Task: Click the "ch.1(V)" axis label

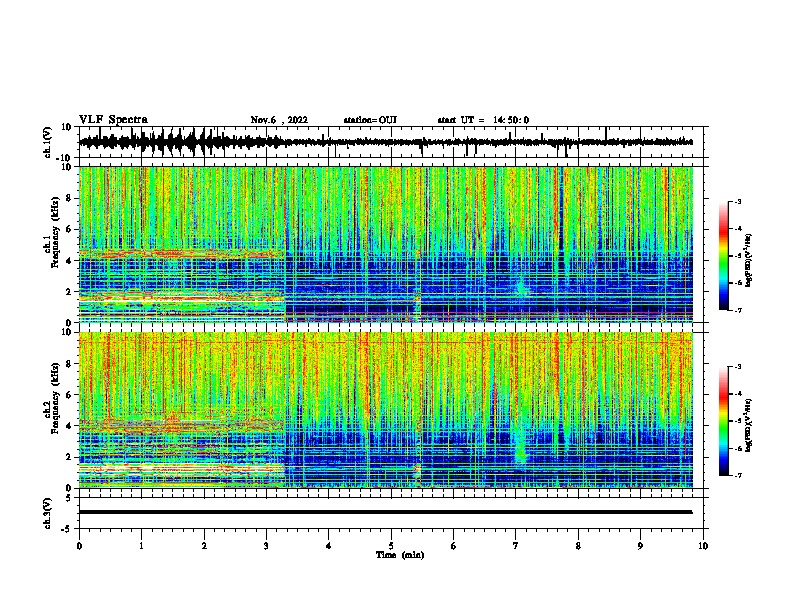Action: [x=48, y=142]
